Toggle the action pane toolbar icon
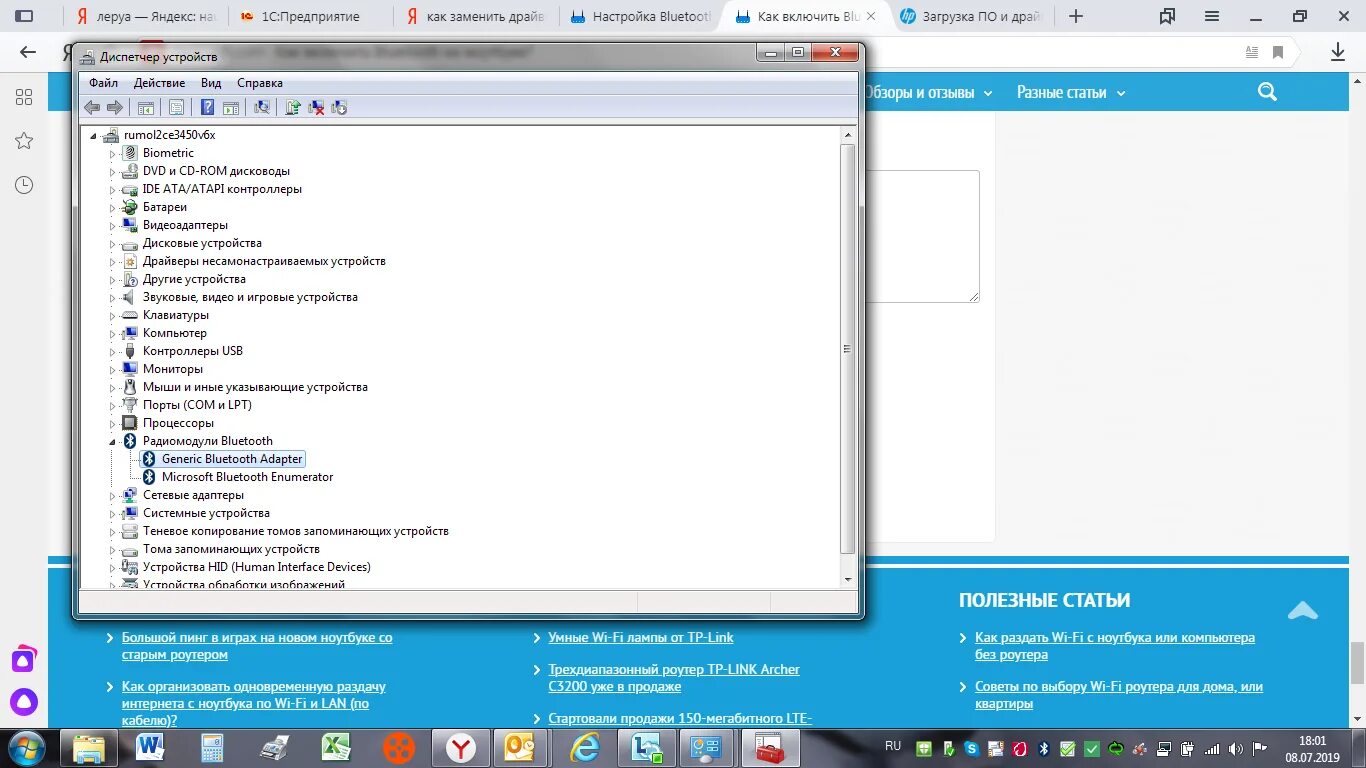Viewport: 1366px width, 768px height. (x=231, y=107)
